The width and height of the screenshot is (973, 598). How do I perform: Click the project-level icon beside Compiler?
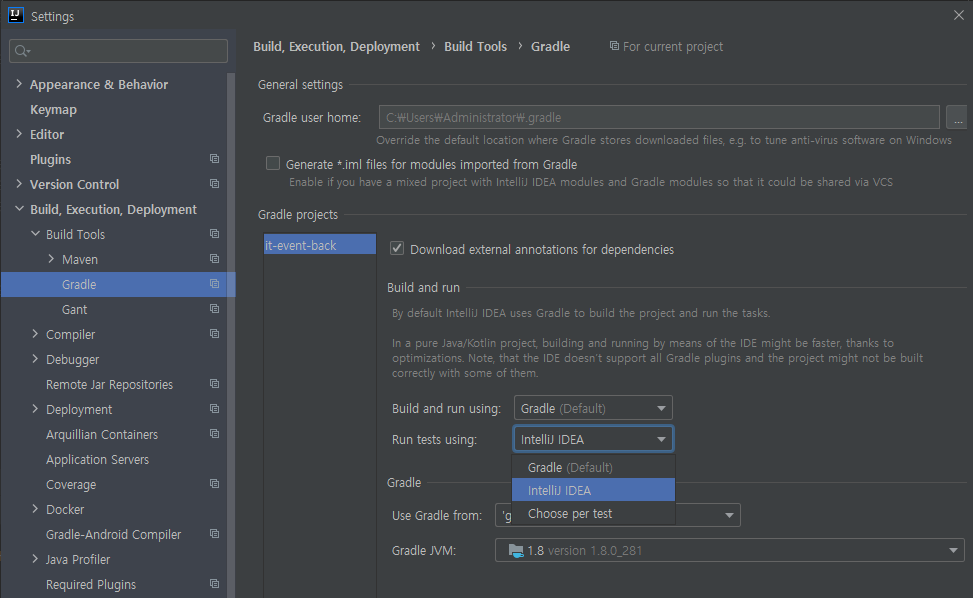click(215, 334)
